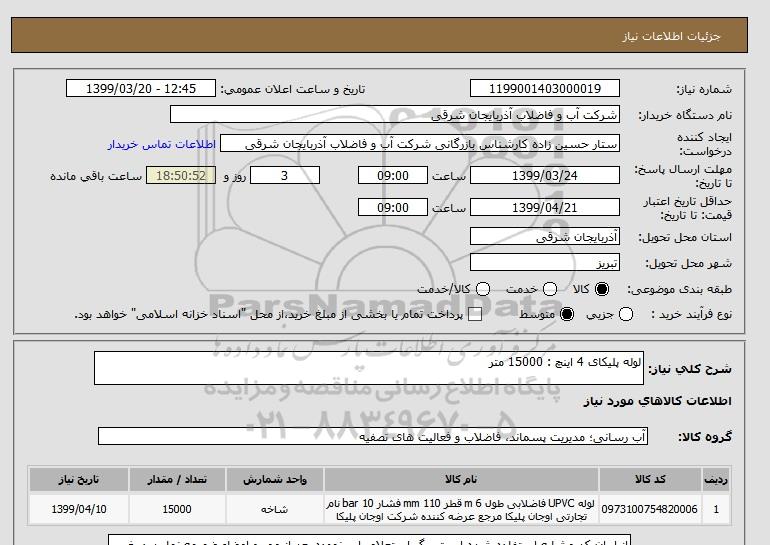The height and width of the screenshot is (545, 770).
Task: Click the price validity date 1399/04/21
Action: [545, 207]
